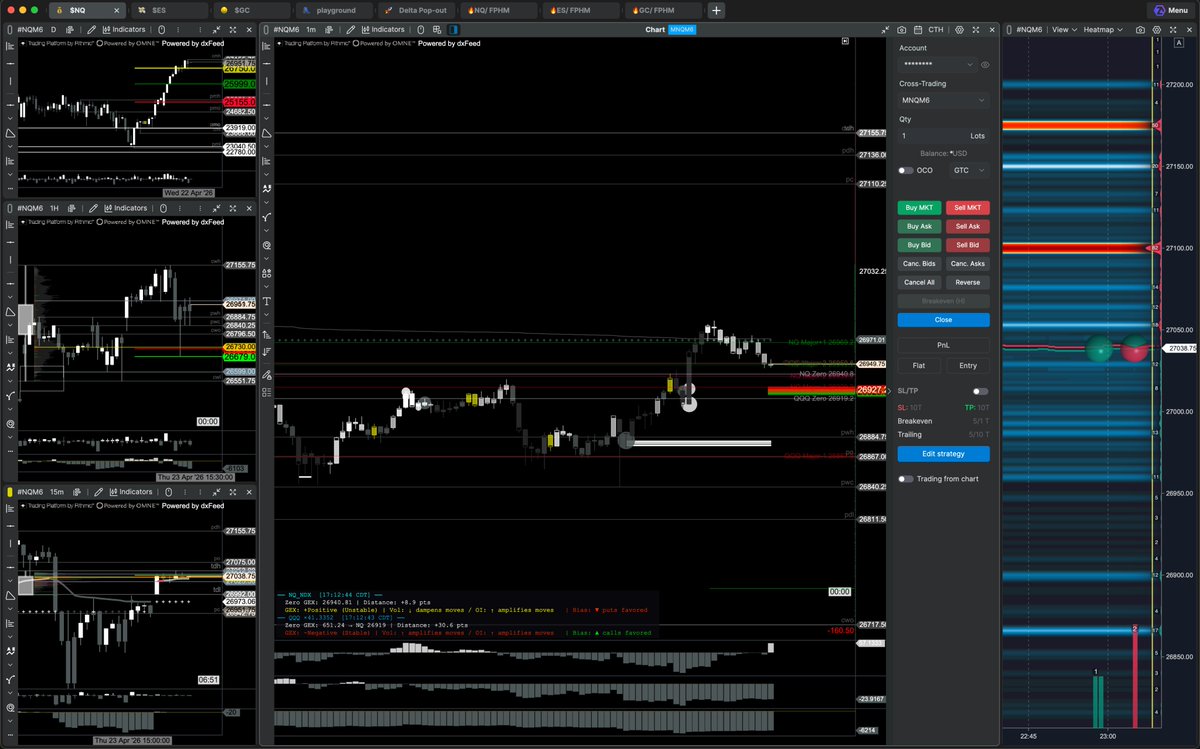Maximize the heatmap panel
The width and height of the screenshot is (1200, 749).
1173,30
